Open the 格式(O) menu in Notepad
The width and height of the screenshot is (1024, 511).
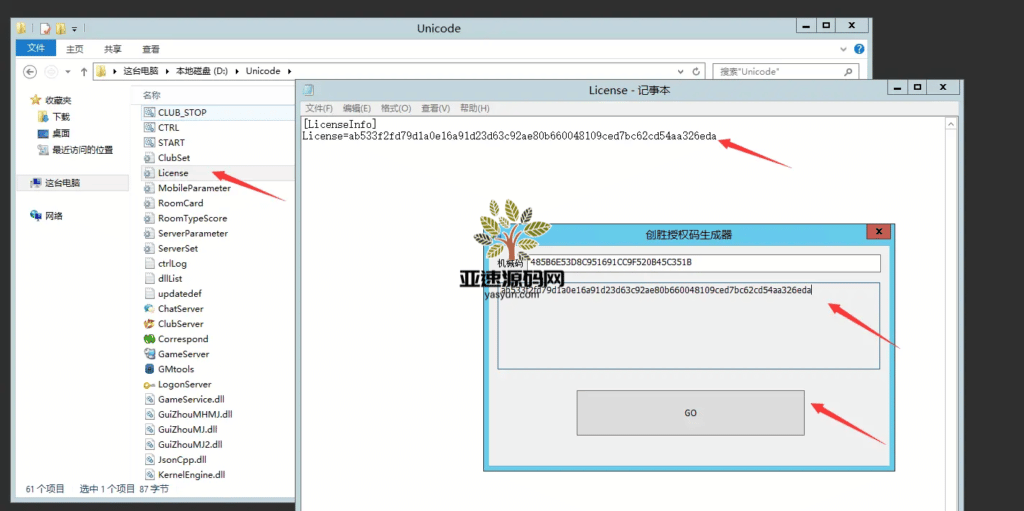click(x=396, y=108)
